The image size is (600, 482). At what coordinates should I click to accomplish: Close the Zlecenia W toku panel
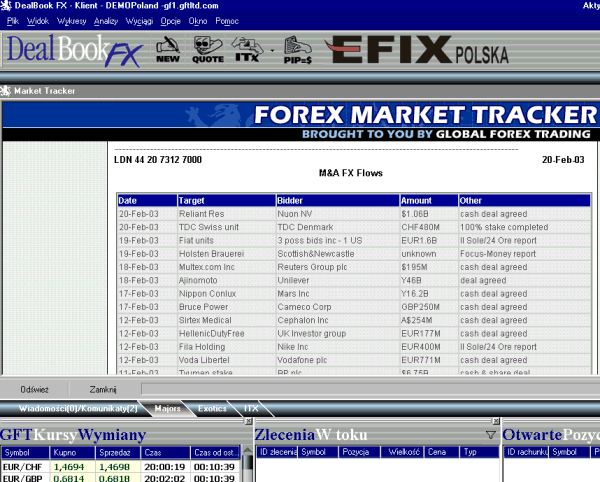click(496, 421)
